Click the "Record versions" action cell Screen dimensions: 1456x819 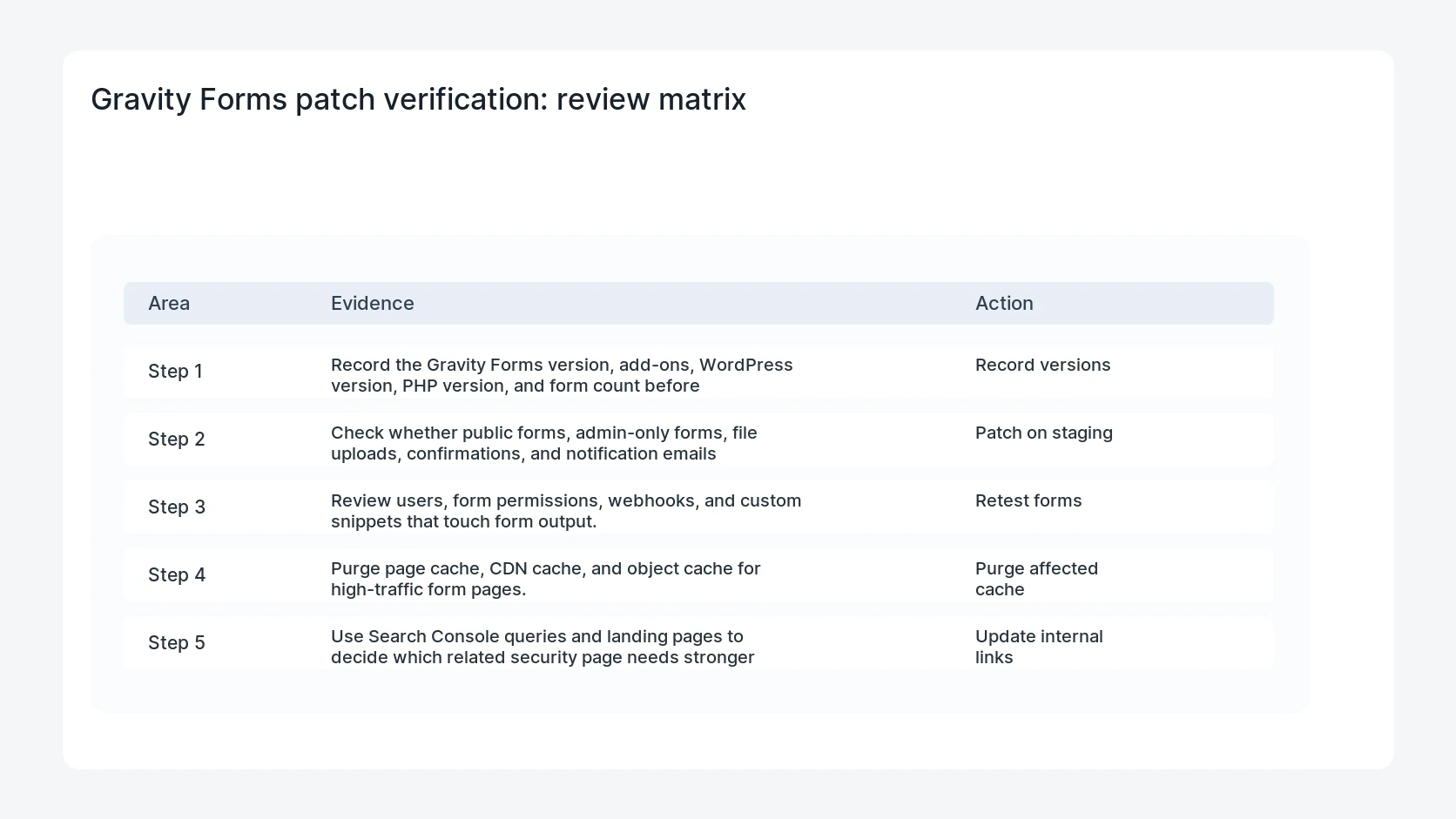[x=1042, y=365]
